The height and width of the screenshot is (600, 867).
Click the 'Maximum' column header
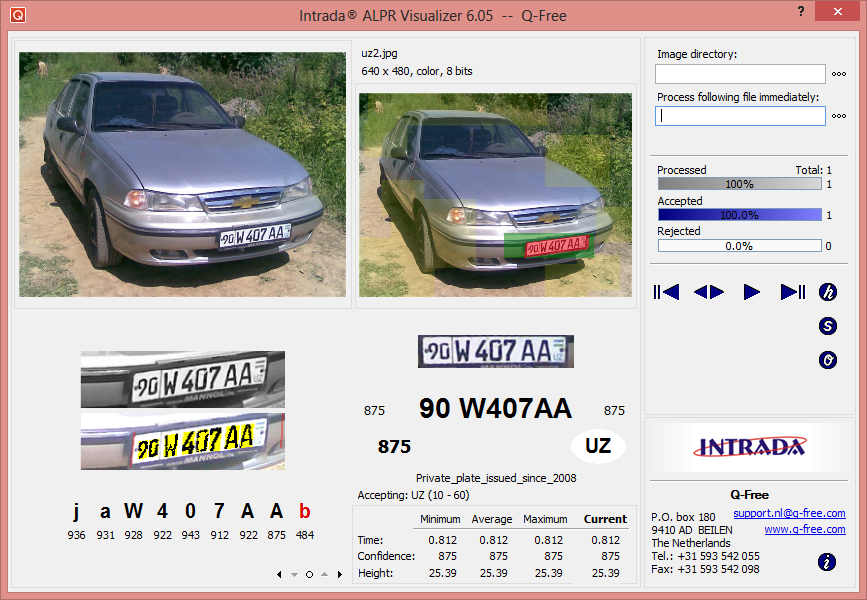click(x=545, y=519)
